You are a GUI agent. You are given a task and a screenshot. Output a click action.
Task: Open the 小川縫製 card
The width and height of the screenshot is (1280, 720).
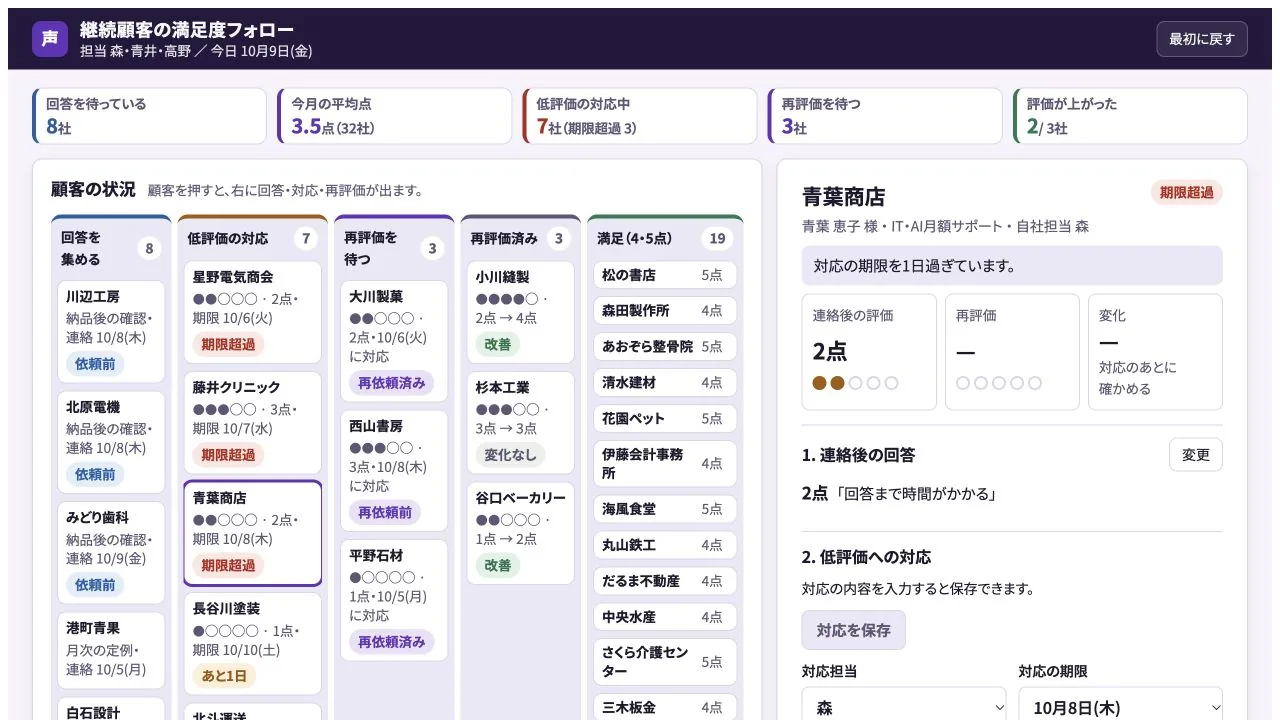(x=521, y=312)
